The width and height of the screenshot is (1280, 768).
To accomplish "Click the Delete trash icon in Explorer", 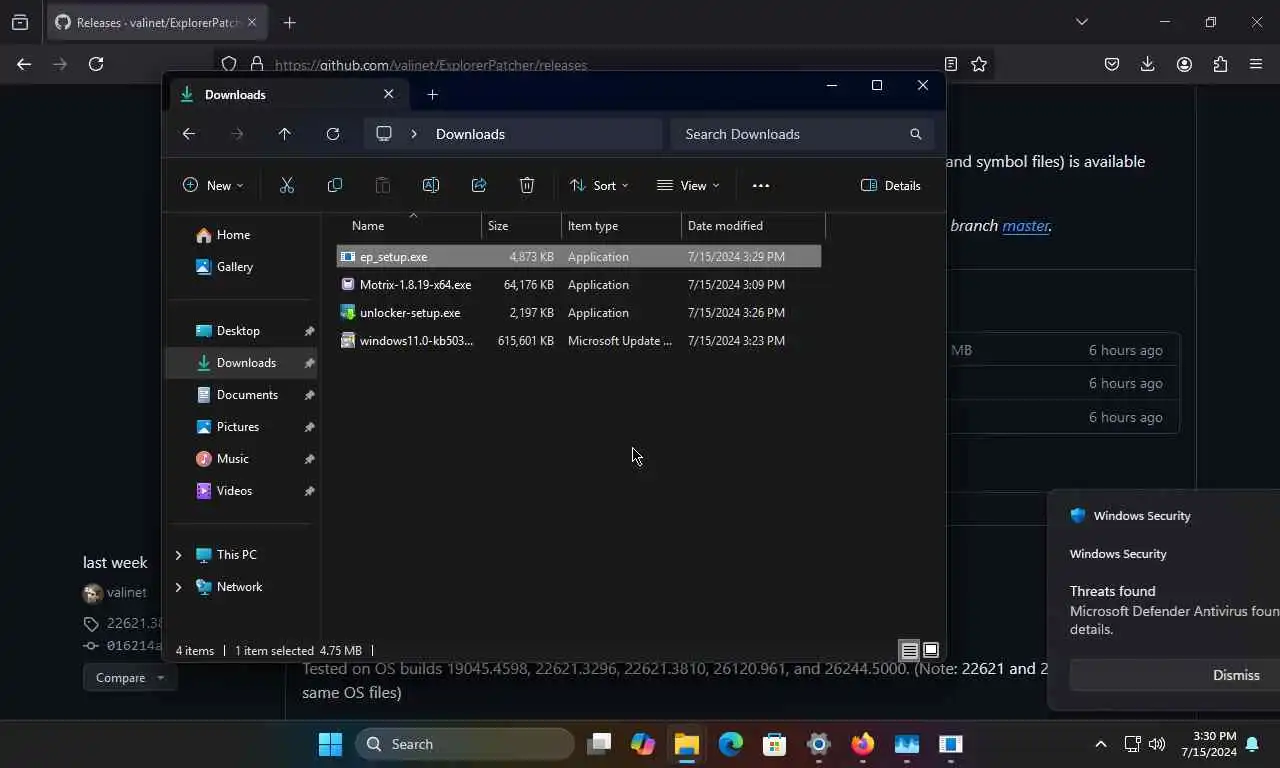I will pos(527,185).
